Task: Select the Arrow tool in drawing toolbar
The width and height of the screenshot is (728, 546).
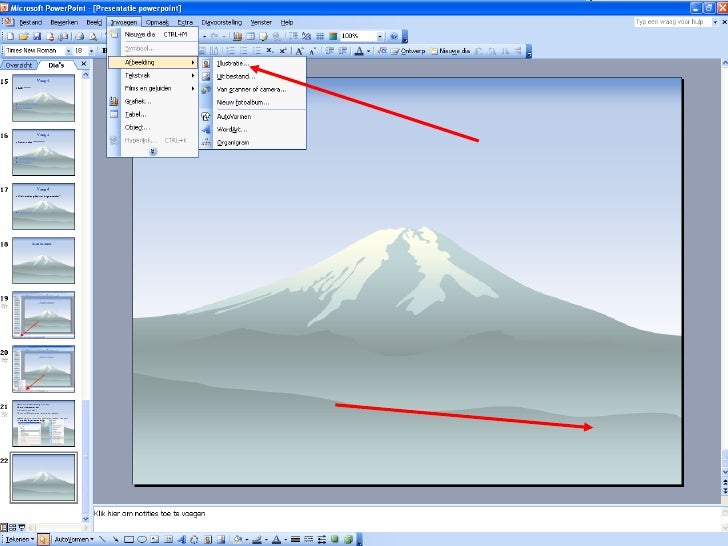Action: coord(115,539)
